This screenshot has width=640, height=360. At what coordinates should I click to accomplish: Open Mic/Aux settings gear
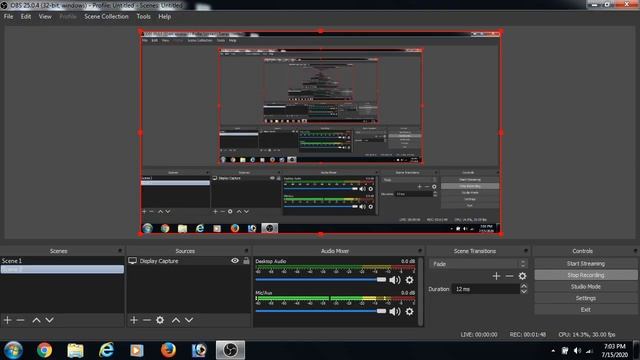tap(409, 311)
